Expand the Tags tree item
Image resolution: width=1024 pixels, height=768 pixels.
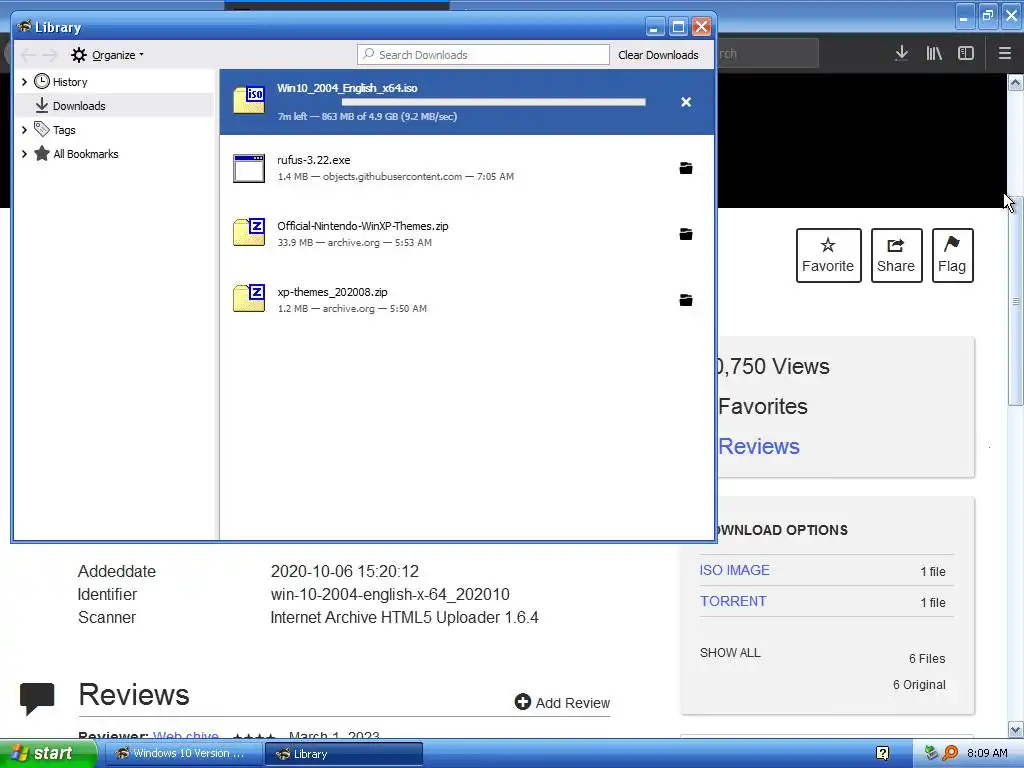click(x=24, y=130)
